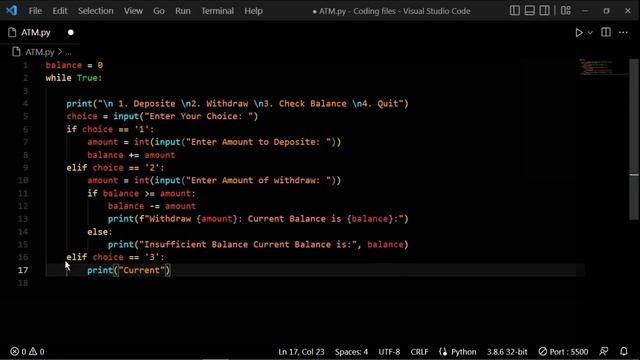Viewport: 640px width, 360px height.
Task: Expand the run options dropdown arrow
Action: coord(590,33)
